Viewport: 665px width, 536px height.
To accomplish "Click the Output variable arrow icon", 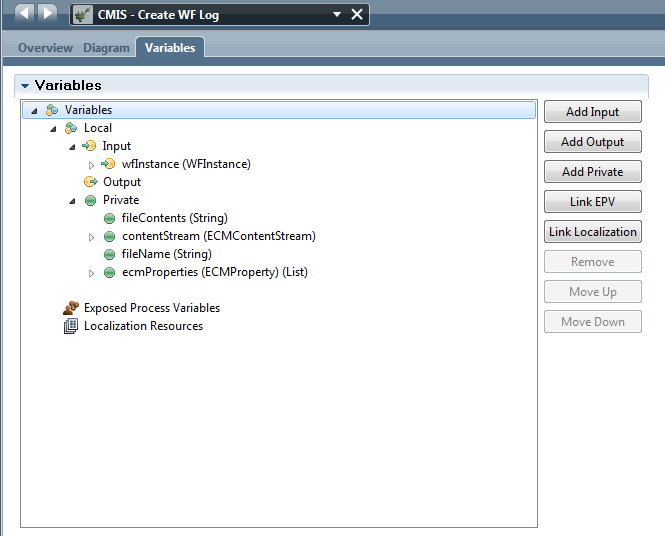I will coord(90,182).
